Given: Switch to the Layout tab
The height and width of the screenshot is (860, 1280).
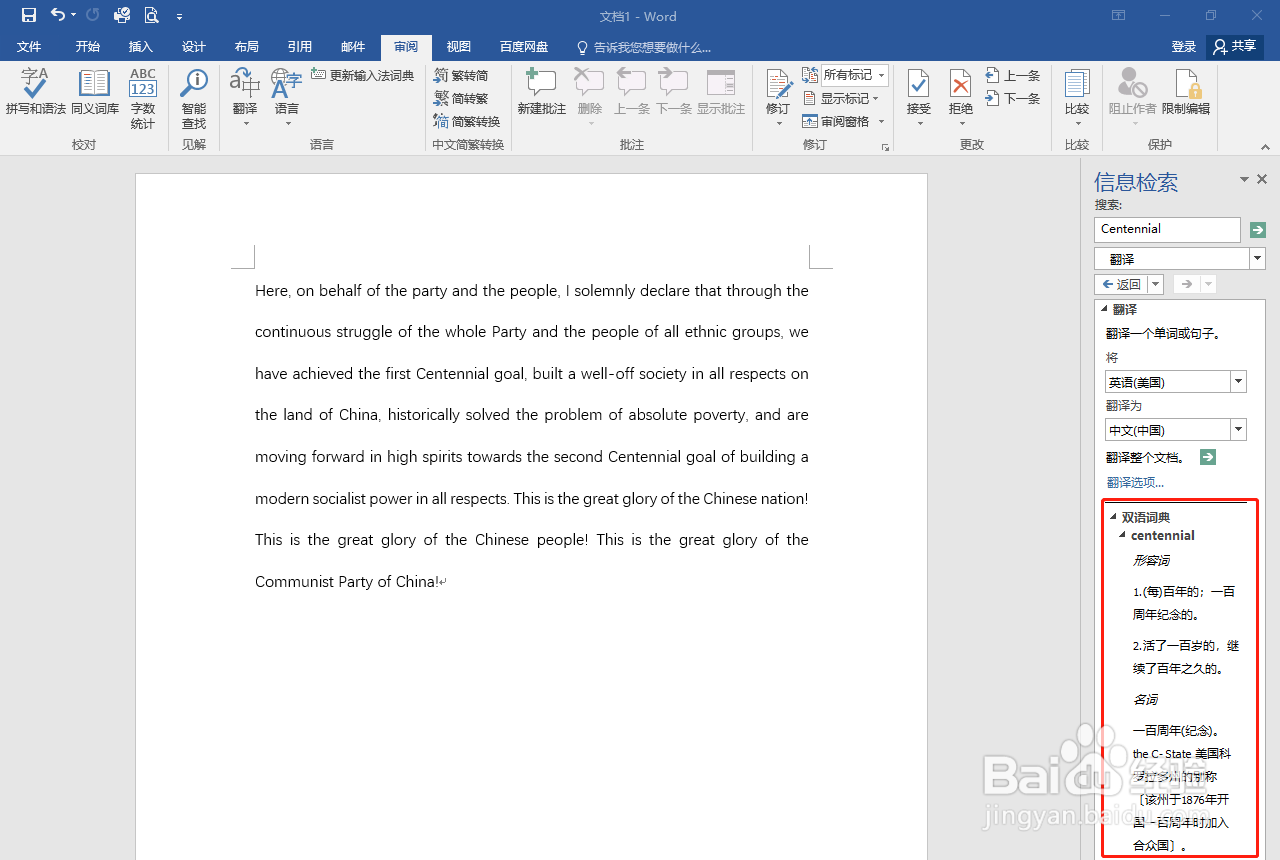Looking at the screenshot, I should pos(247,47).
